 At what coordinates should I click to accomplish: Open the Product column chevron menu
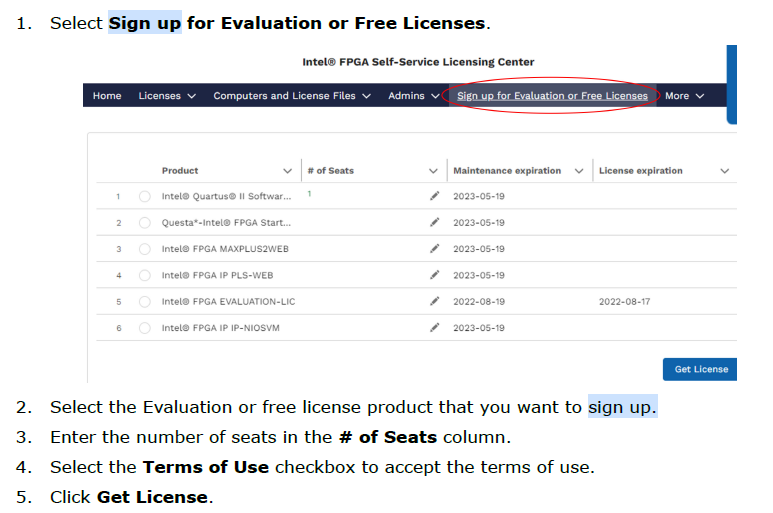[287, 171]
